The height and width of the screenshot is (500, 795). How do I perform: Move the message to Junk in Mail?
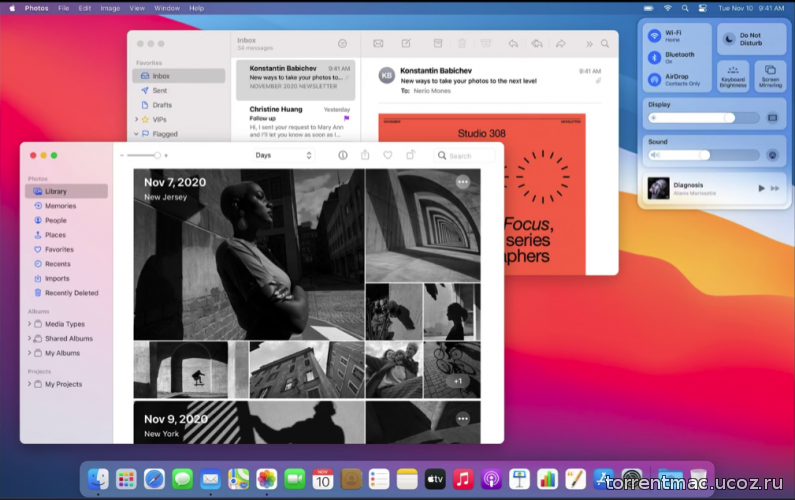tap(486, 44)
